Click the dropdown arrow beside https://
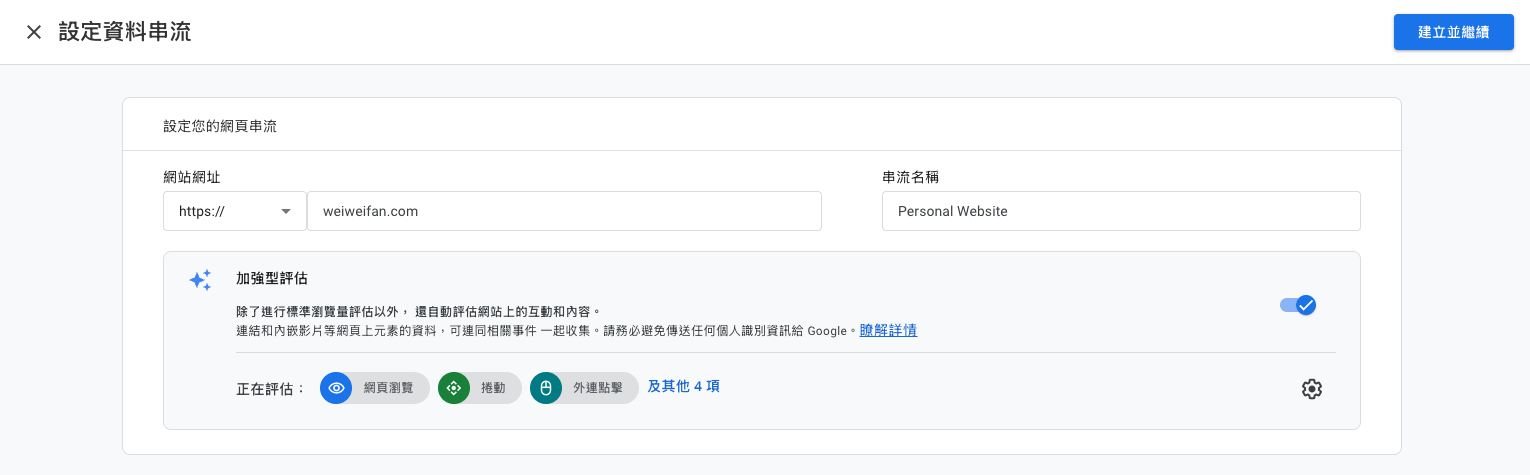The width and height of the screenshot is (1530, 475). tap(286, 211)
